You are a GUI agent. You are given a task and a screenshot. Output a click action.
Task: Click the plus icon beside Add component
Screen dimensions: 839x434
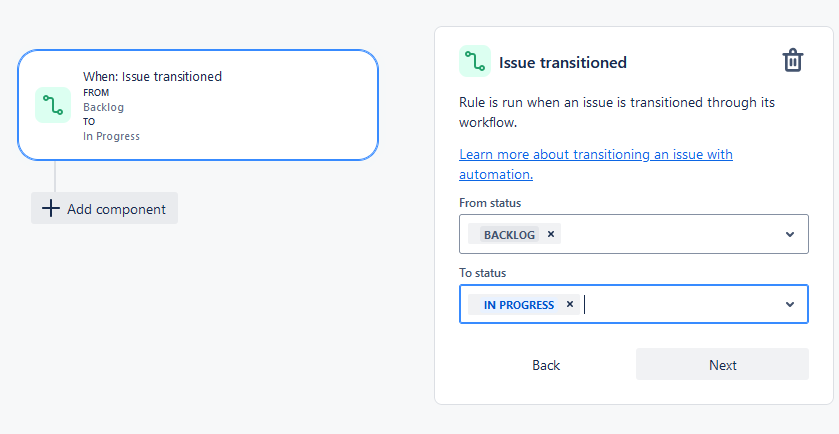pyautogui.click(x=50, y=208)
